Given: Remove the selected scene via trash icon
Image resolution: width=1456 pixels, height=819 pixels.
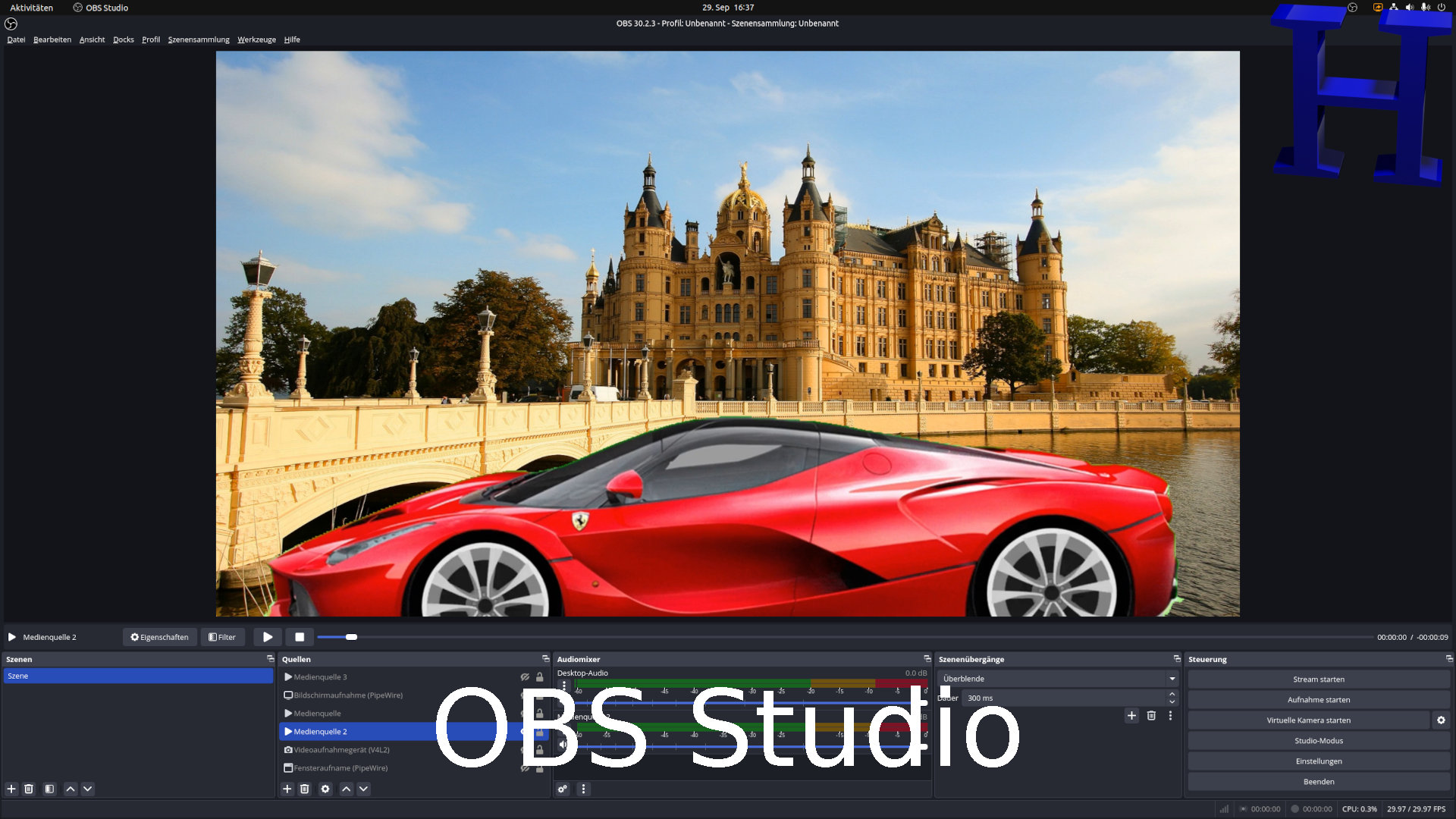Looking at the screenshot, I should click(x=29, y=789).
